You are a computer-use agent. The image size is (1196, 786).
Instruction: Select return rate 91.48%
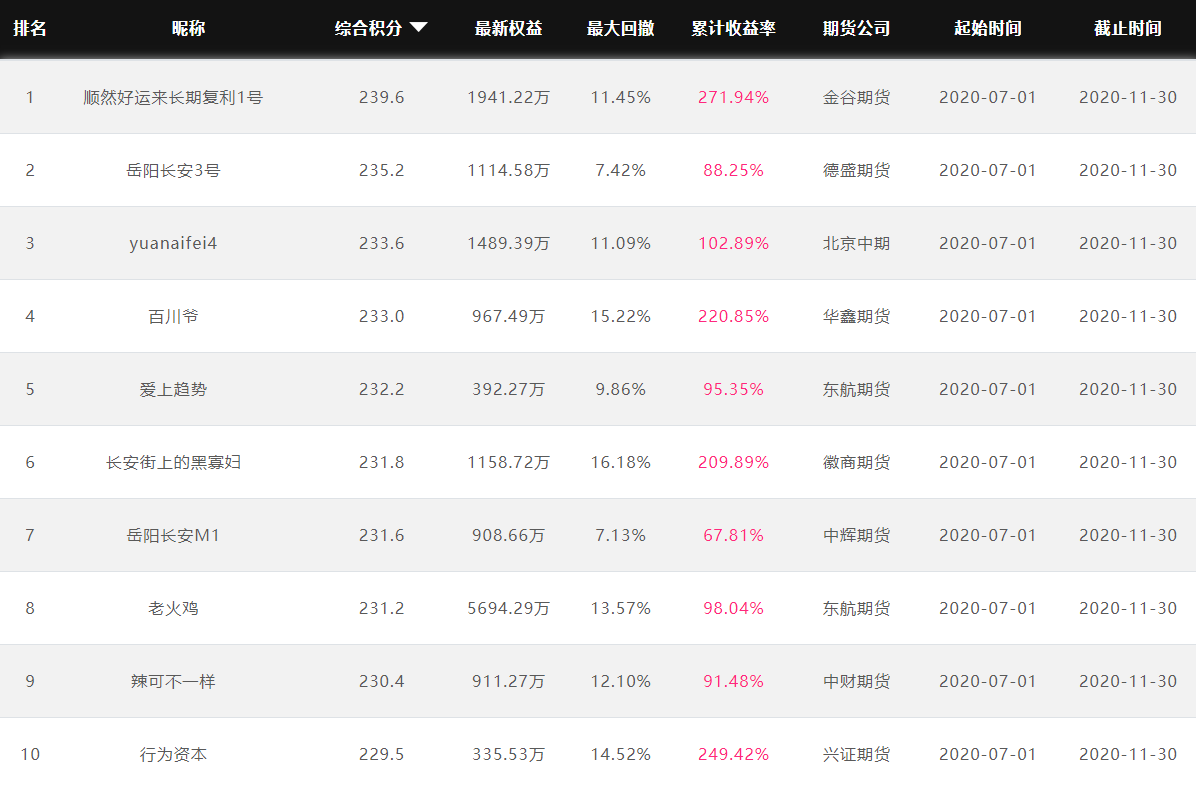[x=733, y=681]
